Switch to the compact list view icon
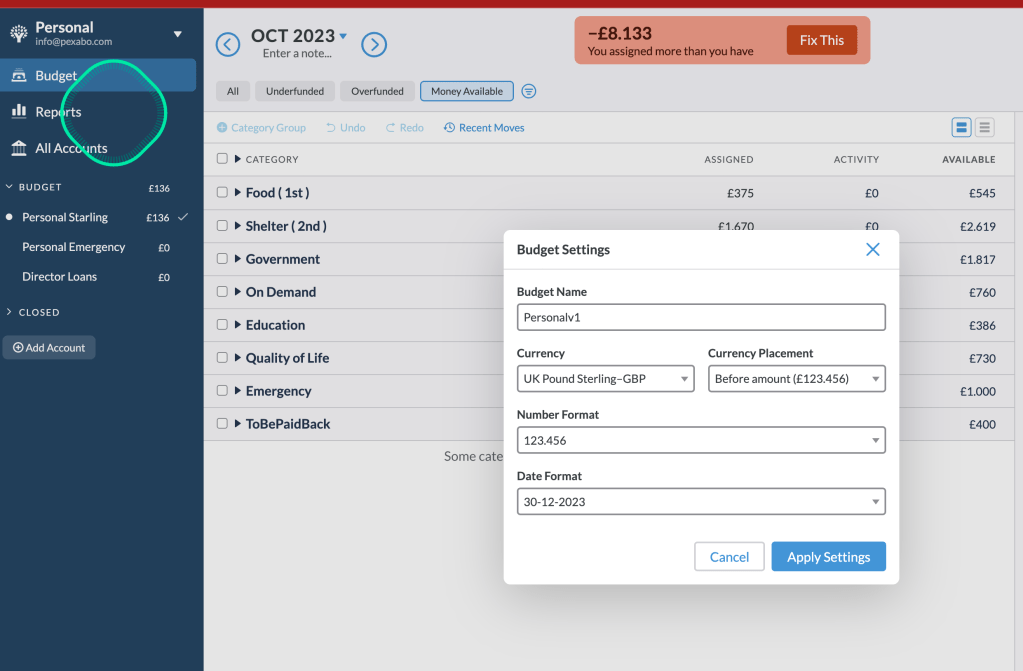This screenshot has height=671, width=1023. [985, 127]
